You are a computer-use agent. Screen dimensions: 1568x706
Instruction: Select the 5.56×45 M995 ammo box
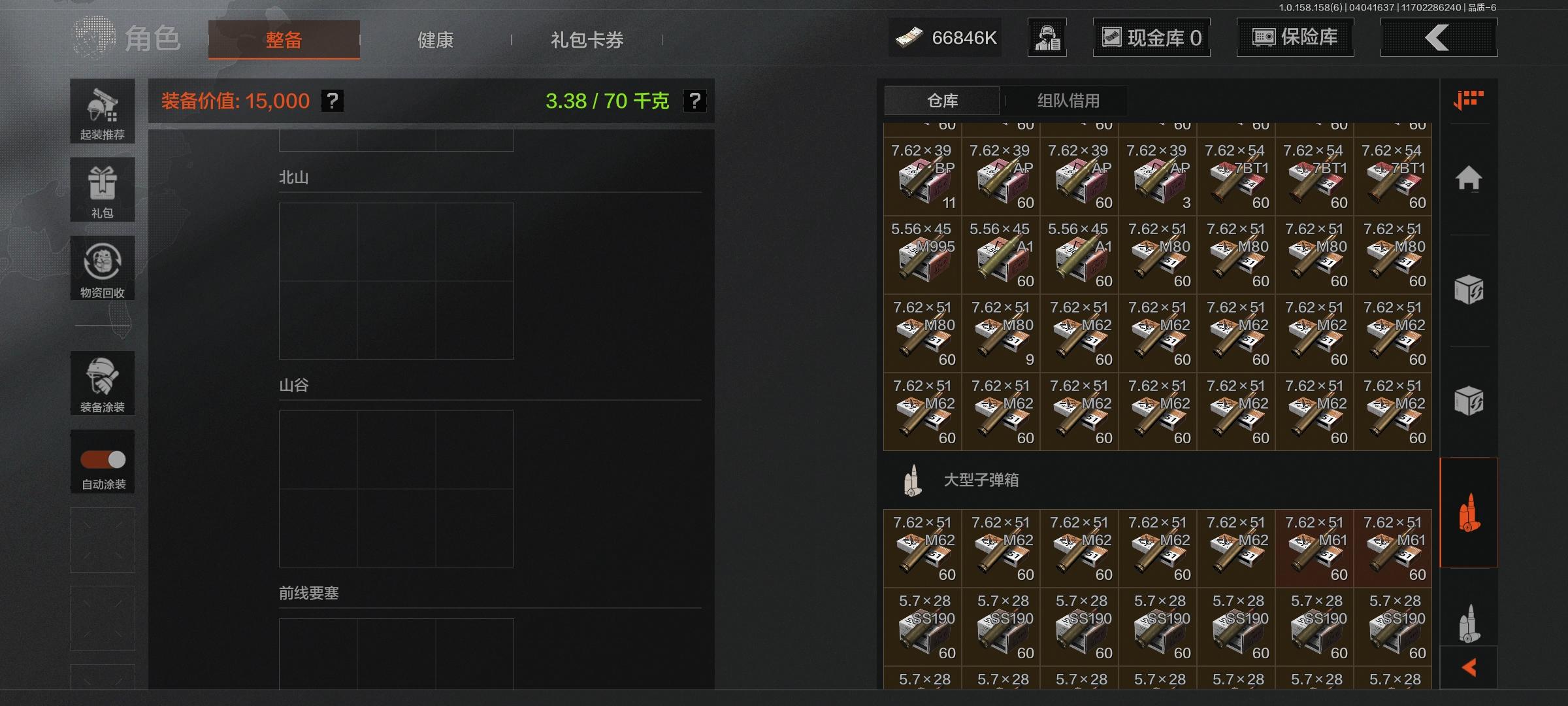point(923,255)
